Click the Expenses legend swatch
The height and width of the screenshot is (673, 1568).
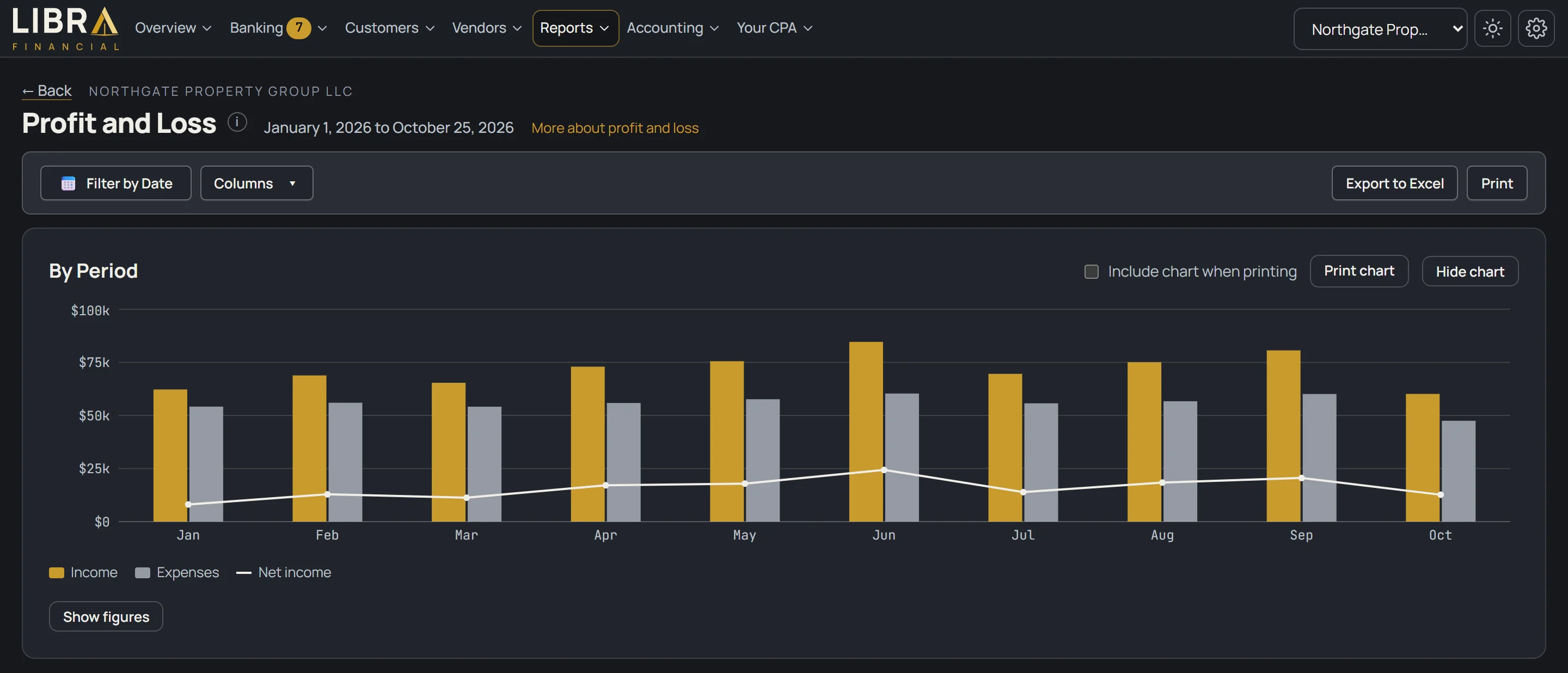[x=143, y=573]
